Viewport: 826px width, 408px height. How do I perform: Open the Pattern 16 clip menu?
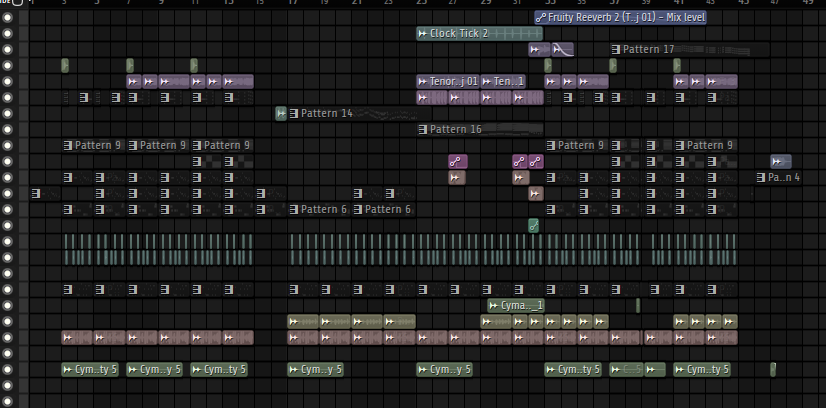(422, 130)
